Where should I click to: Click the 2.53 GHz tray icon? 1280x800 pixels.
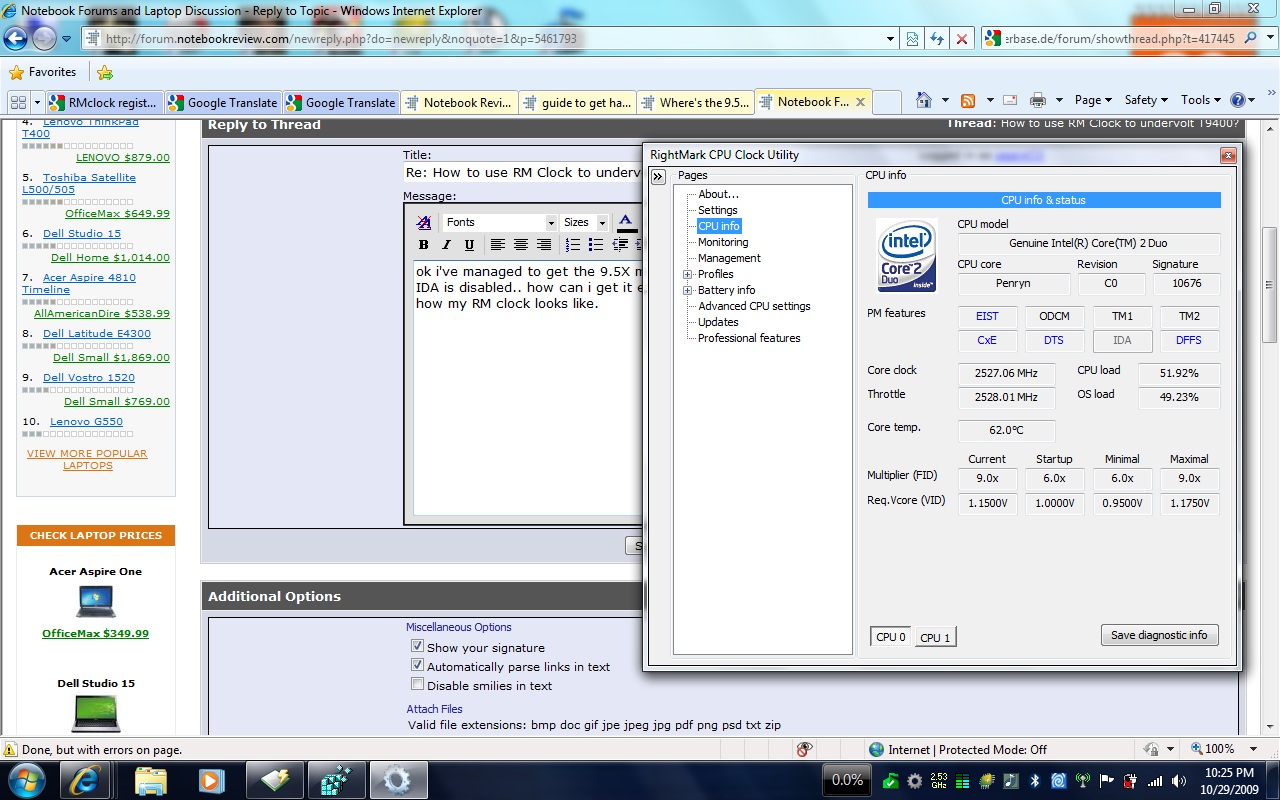pyautogui.click(x=939, y=780)
